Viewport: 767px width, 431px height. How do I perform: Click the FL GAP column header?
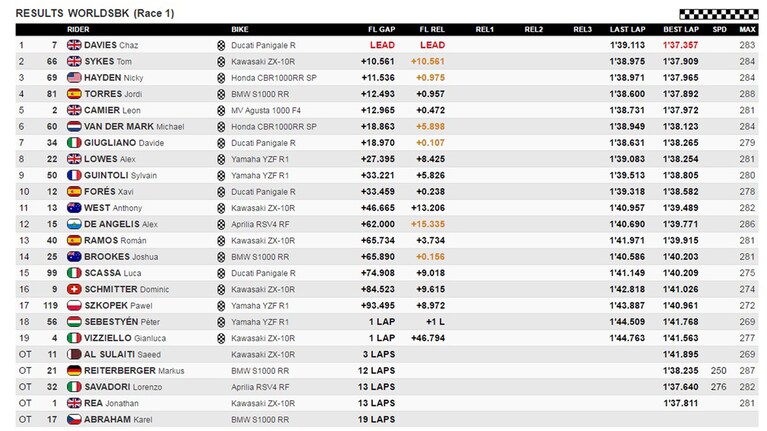(x=382, y=29)
